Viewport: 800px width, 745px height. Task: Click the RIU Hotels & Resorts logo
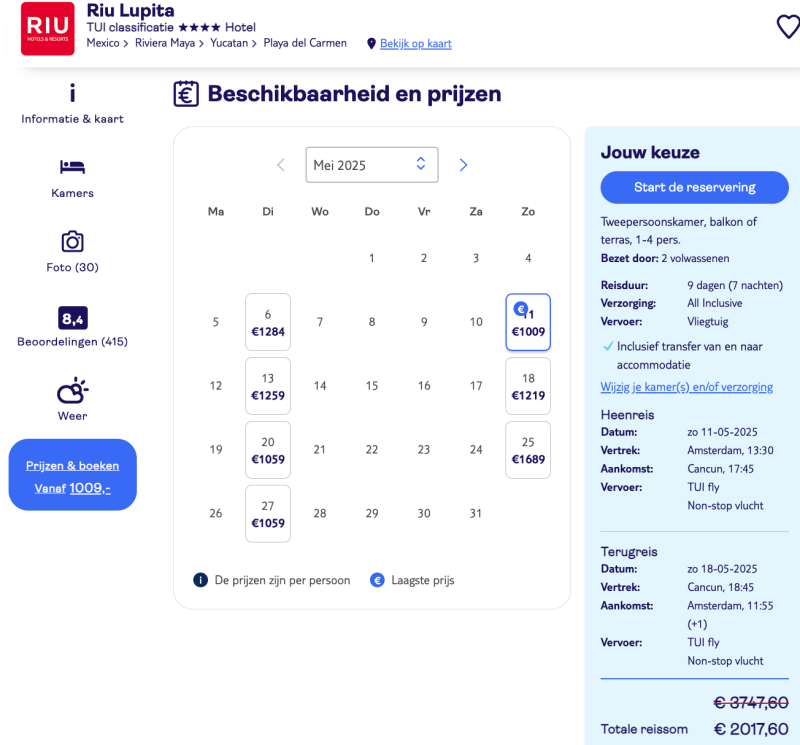tap(47, 29)
